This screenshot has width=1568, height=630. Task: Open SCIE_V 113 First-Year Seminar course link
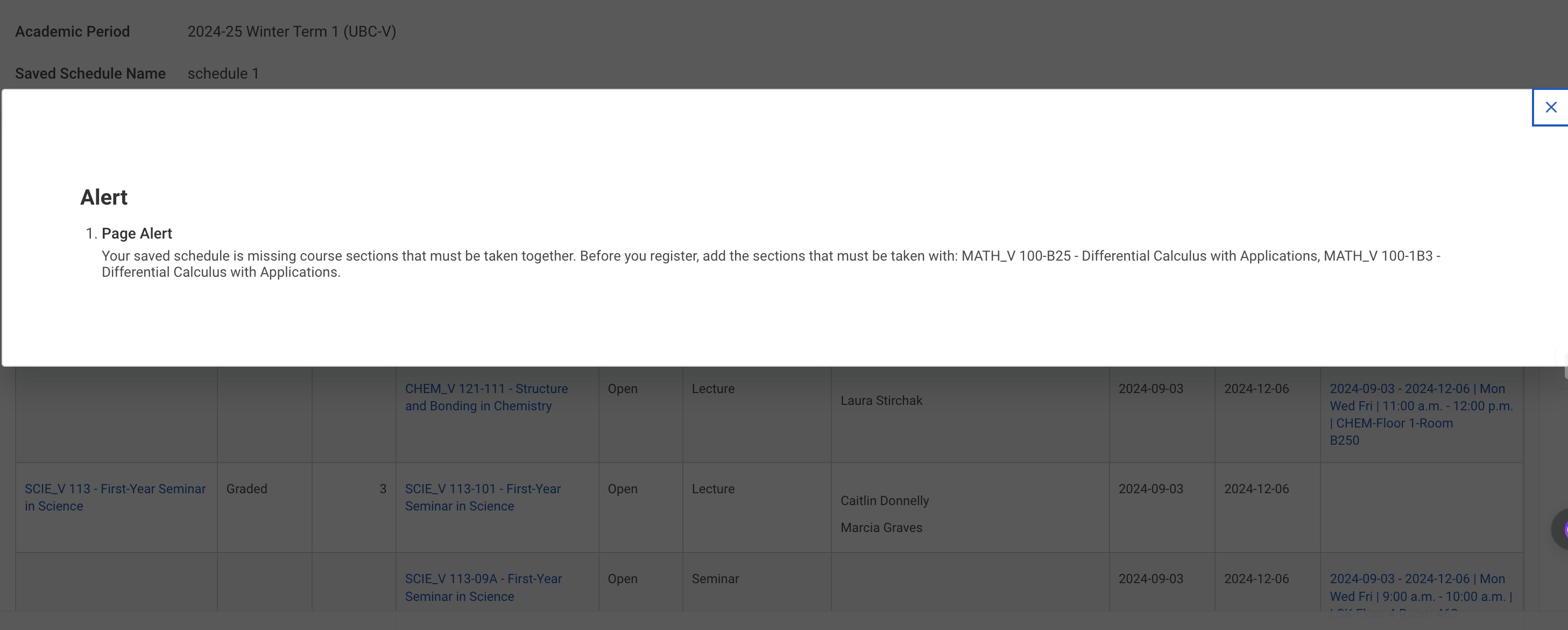(115, 497)
